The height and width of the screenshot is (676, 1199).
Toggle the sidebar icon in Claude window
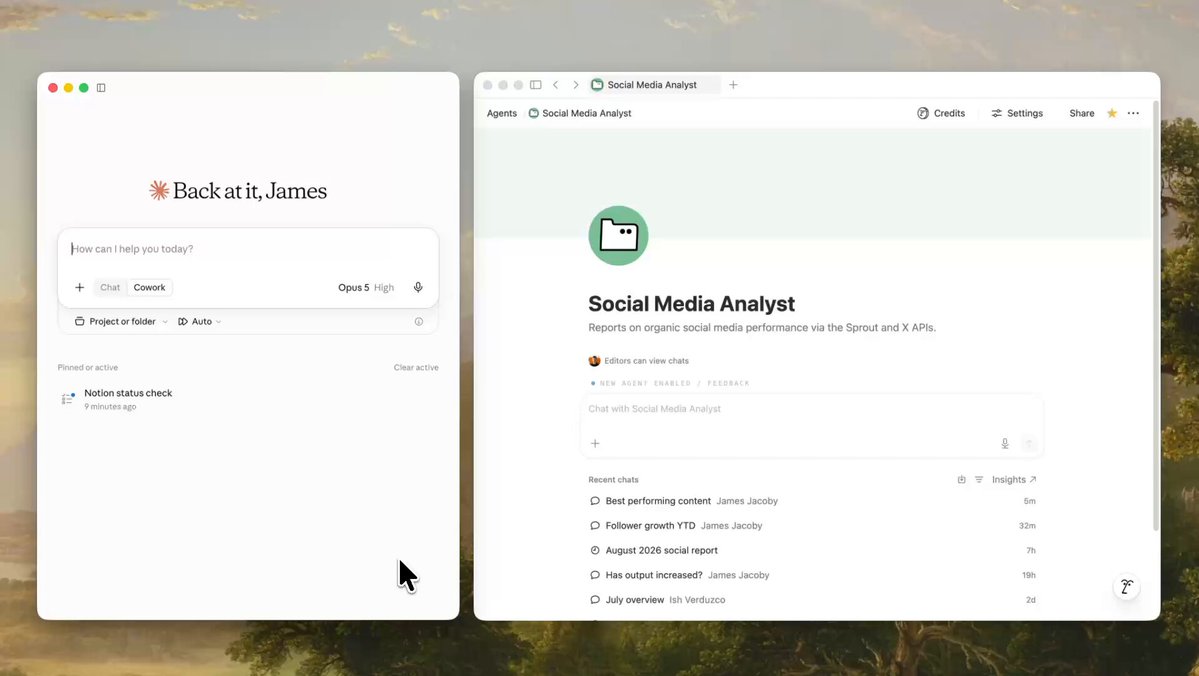[101, 88]
